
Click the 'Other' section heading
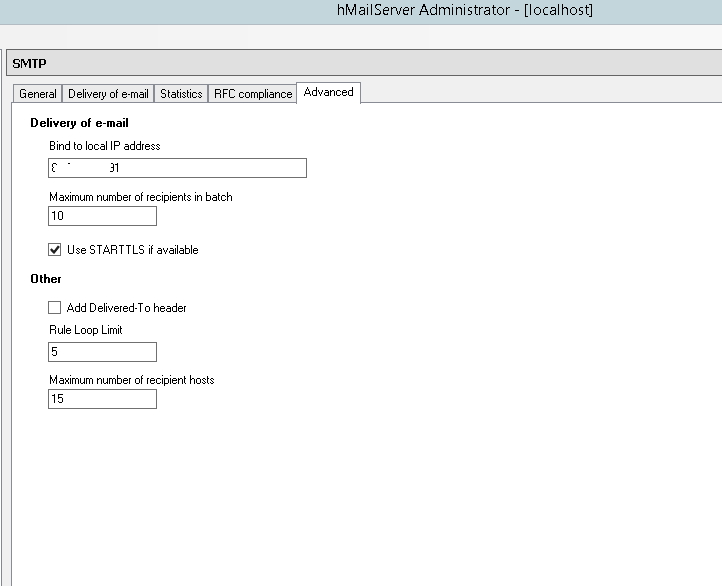tap(46, 279)
